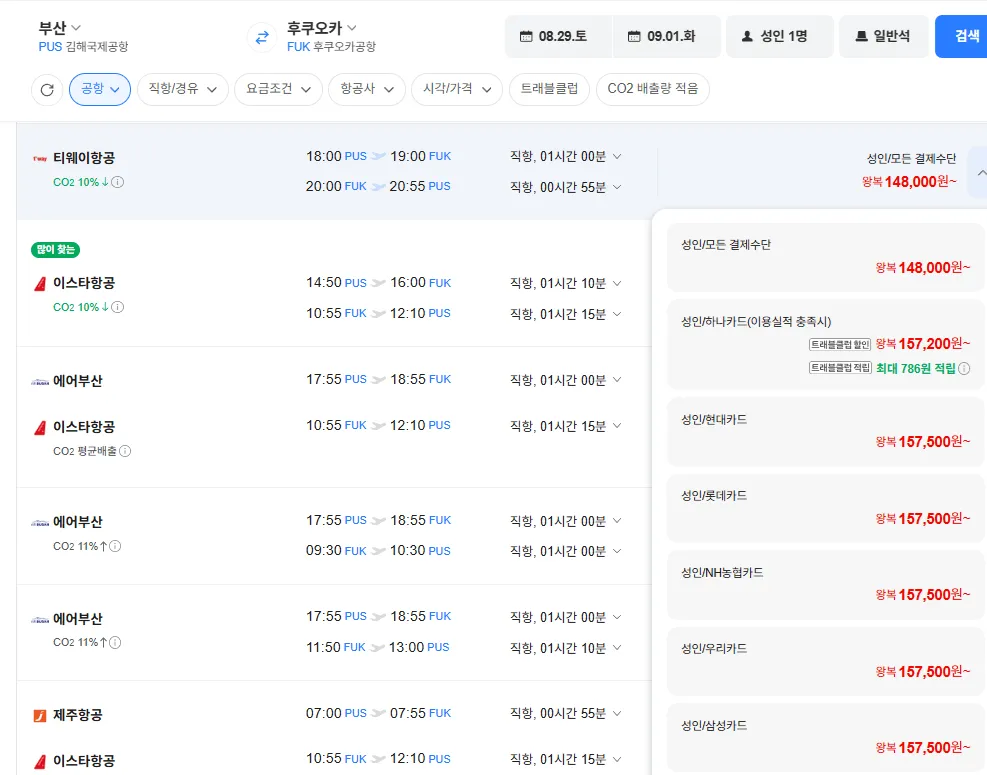Open info icon beside 최대 786원 적립
This screenshot has height=775, width=987.
tap(964, 368)
